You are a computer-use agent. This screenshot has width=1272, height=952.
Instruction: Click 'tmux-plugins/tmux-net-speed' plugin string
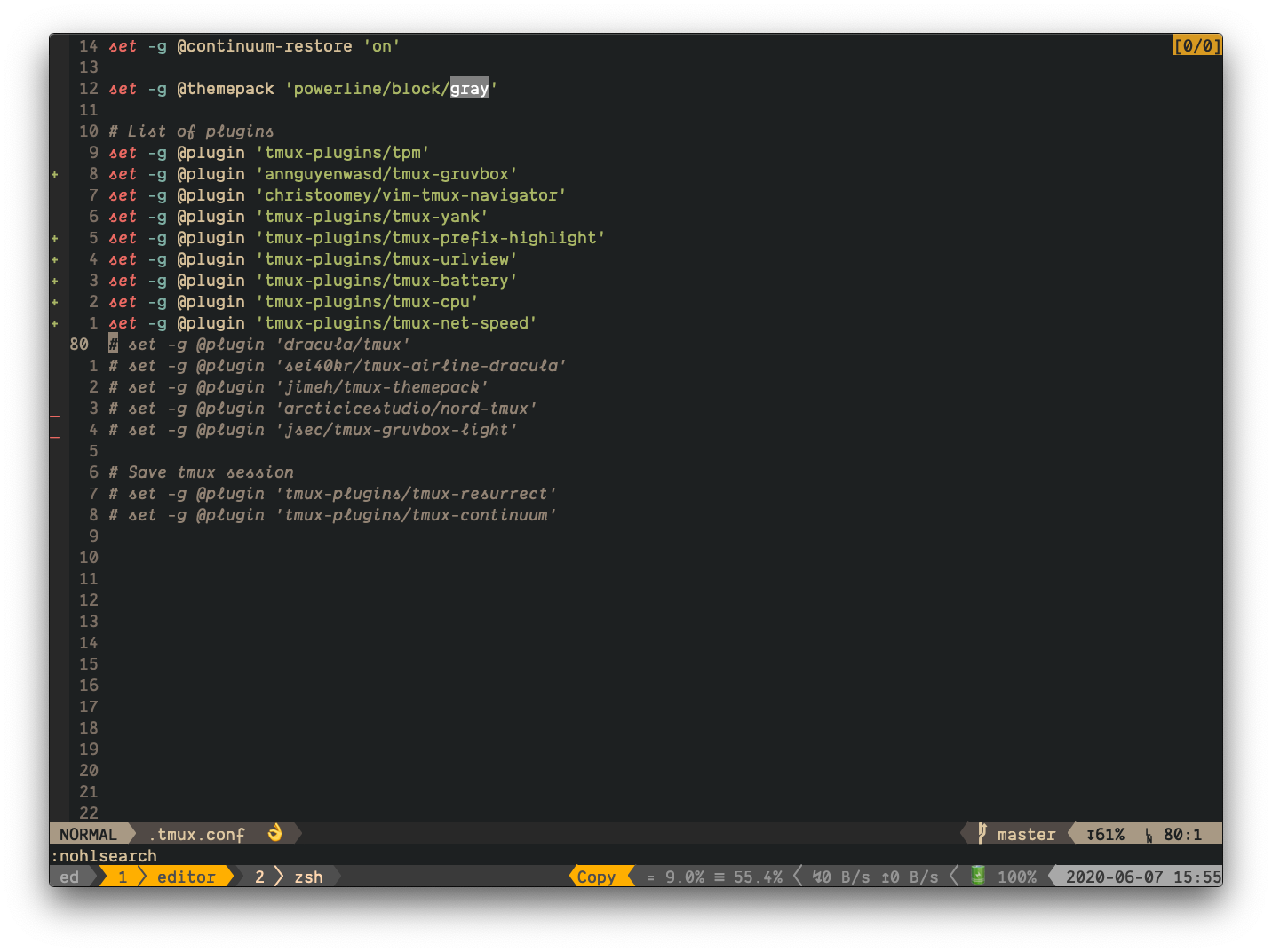(396, 322)
